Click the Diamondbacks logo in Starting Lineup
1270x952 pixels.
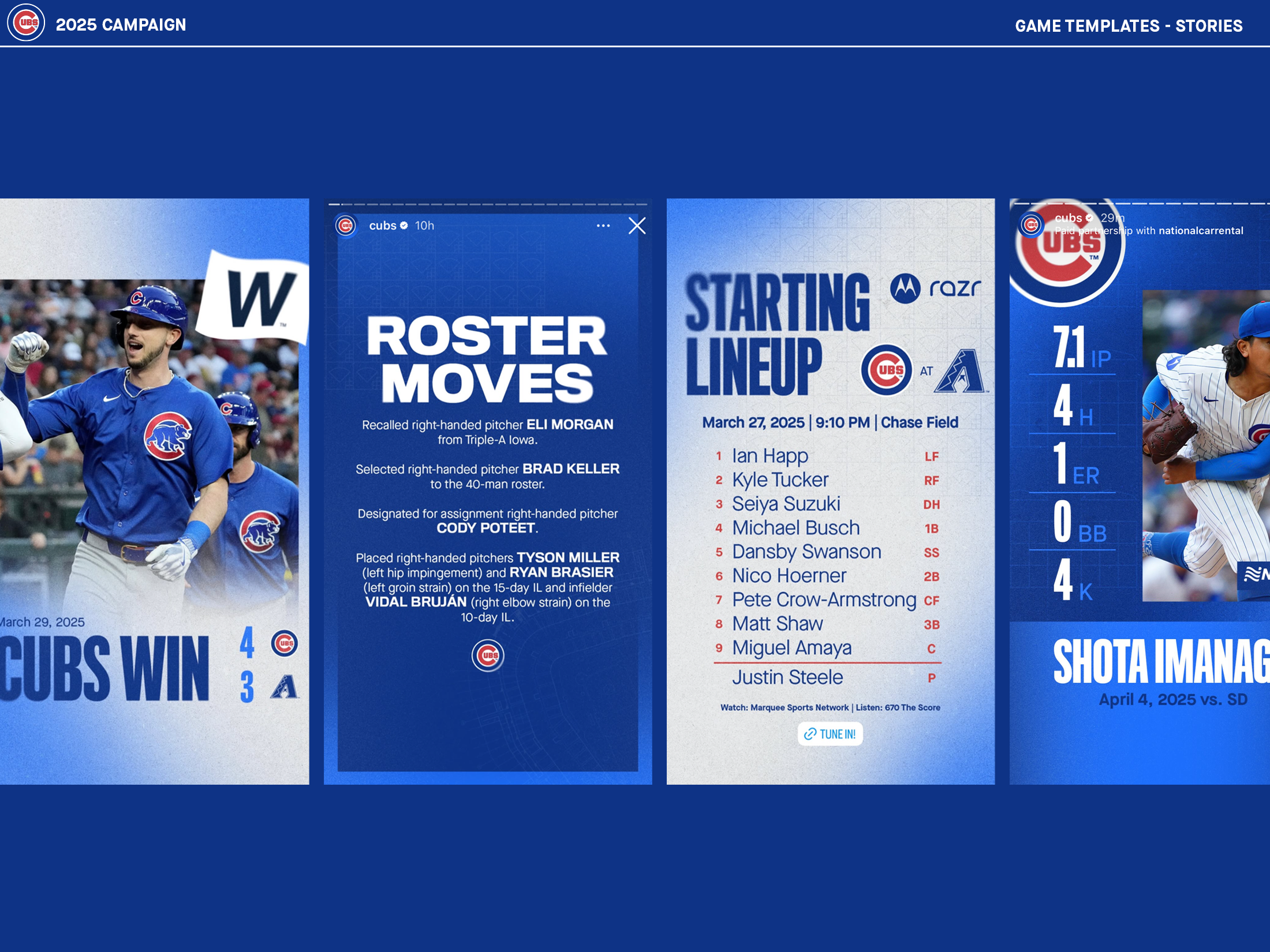click(960, 371)
